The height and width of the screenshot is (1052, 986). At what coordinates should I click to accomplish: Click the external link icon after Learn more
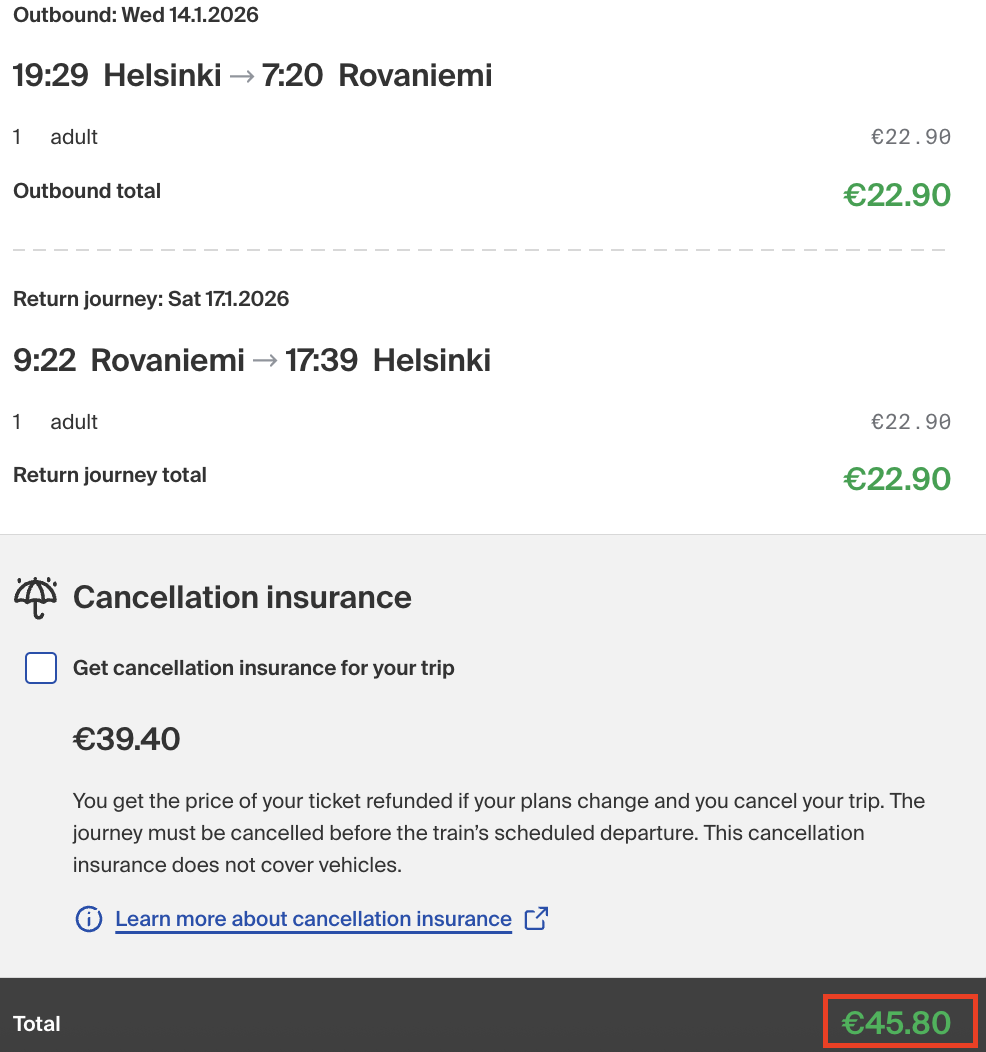pyautogui.click(x=537, y=918)
